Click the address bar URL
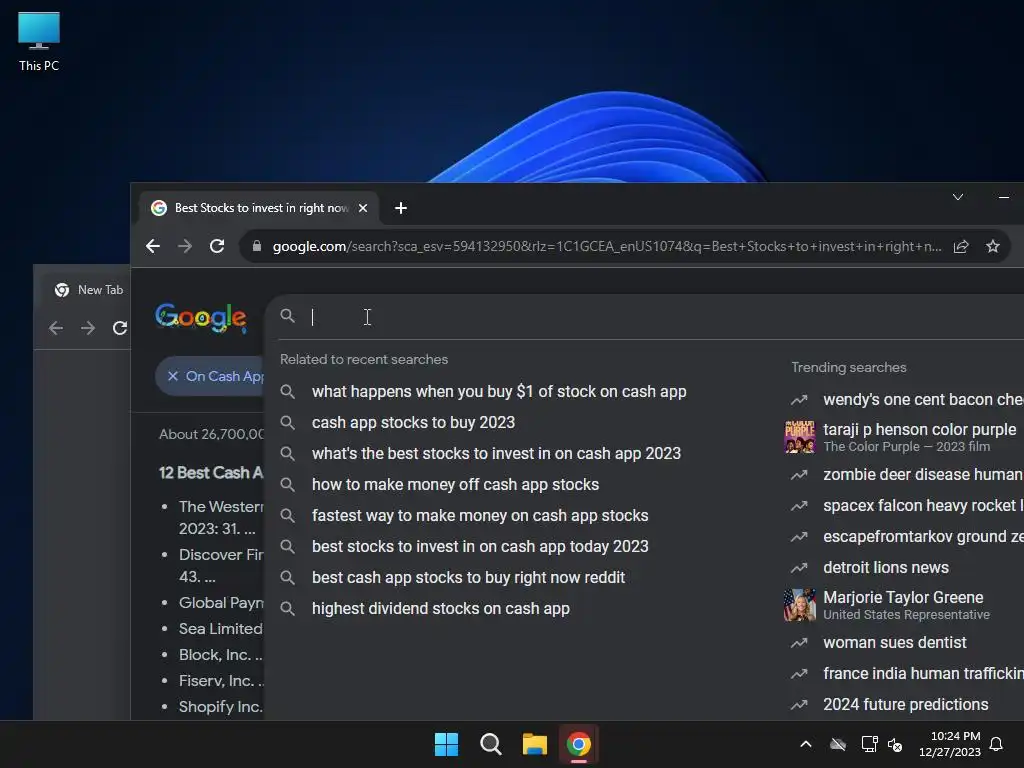This screenshot has width=1024, height=768. pyautogui.click(x=607, y=246)
